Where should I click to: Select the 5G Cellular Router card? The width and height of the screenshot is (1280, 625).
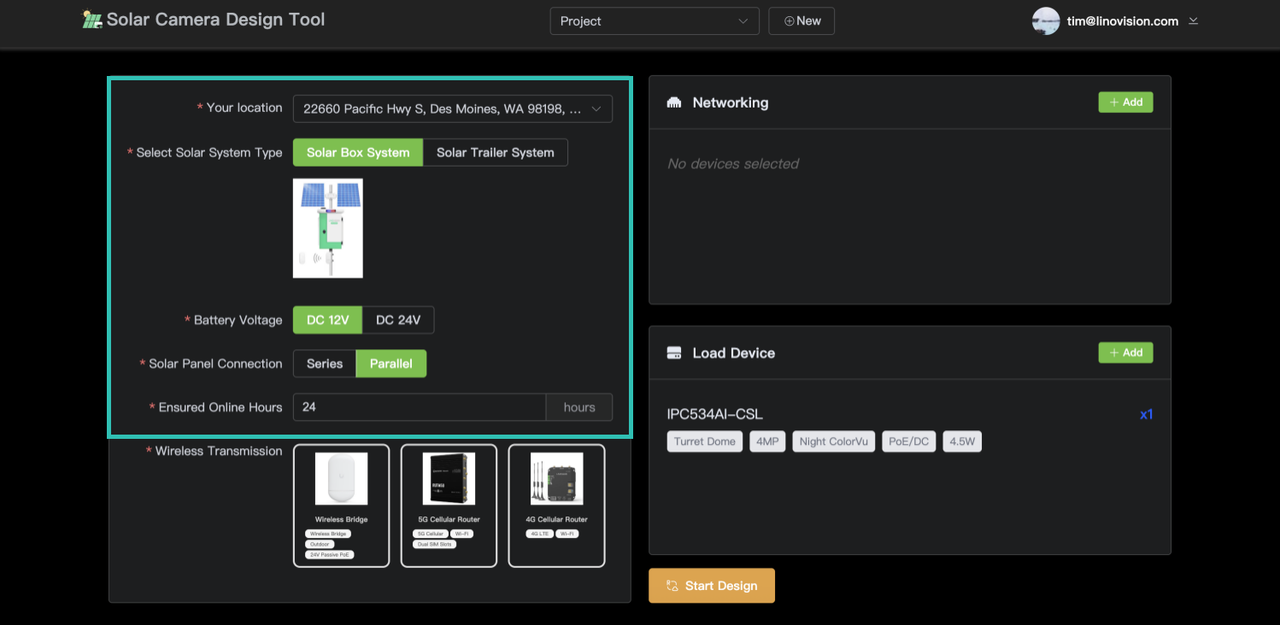coord(449,505)
